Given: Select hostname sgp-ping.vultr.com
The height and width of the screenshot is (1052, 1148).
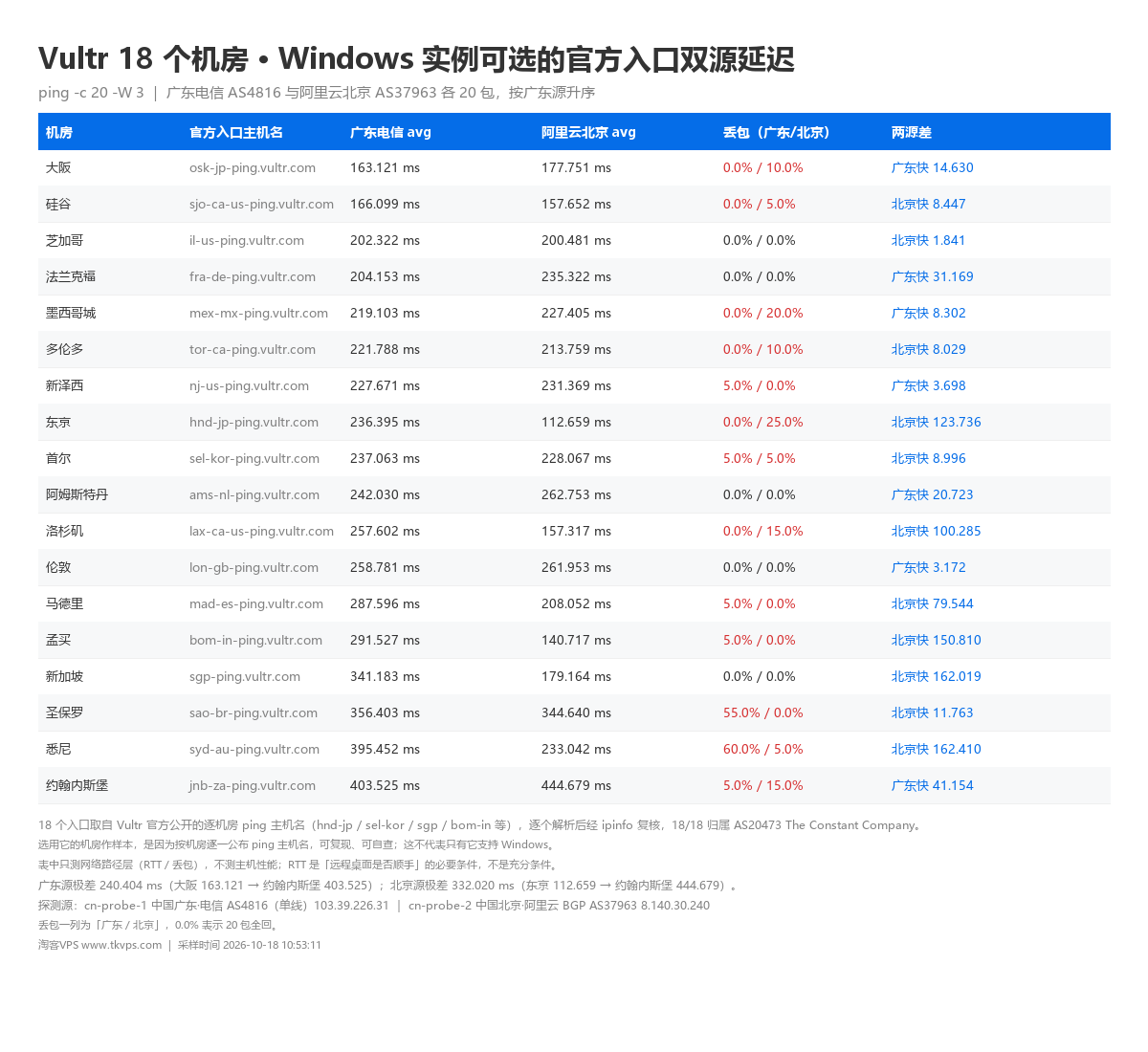Looking at the screenshot, I should pos(245,676).
